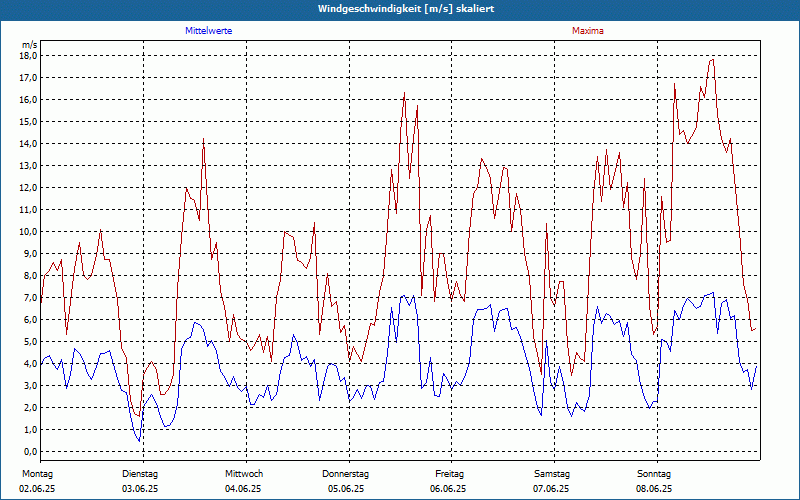Screen dimensions: 800x500
Task: Click the 14,0 y-axis value
Action: [x=29, y=143]
